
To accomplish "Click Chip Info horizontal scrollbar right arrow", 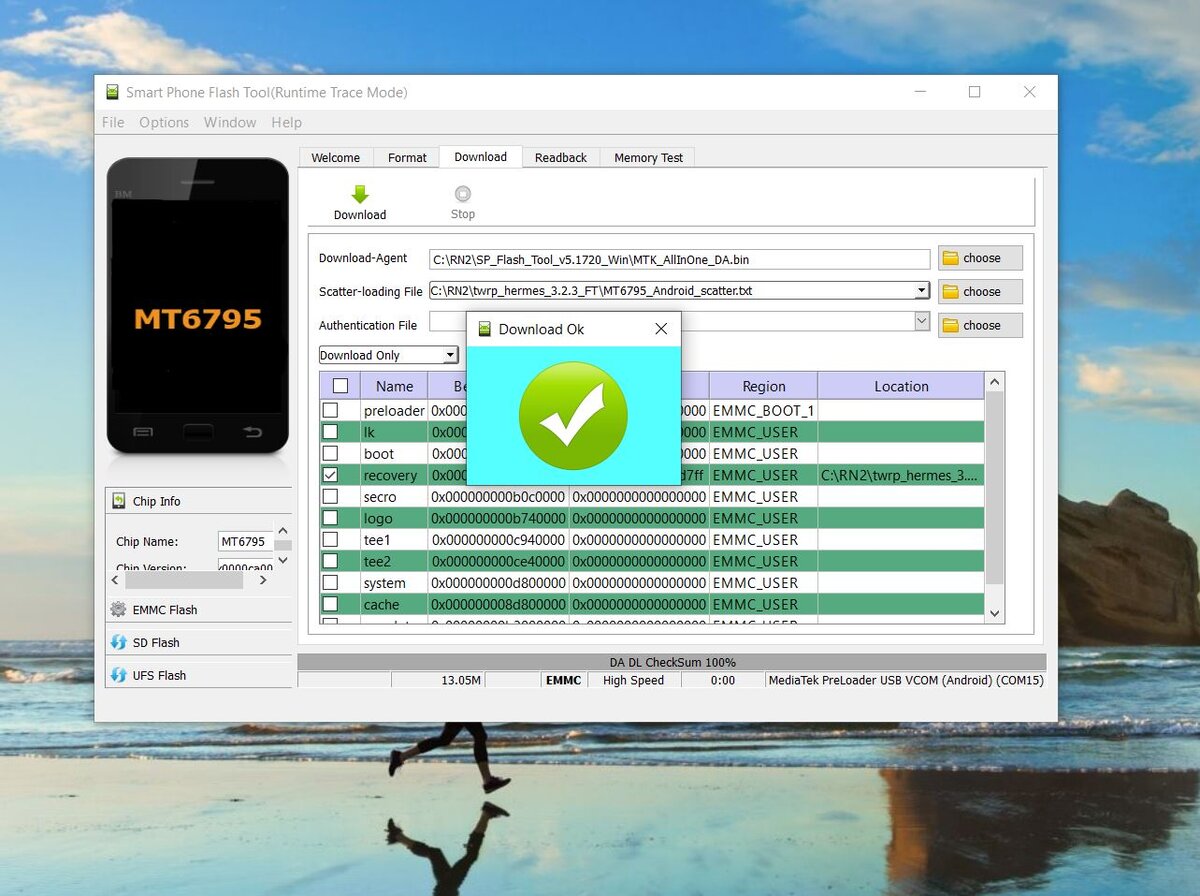I will pyautogui.click(x=263, y=580).
